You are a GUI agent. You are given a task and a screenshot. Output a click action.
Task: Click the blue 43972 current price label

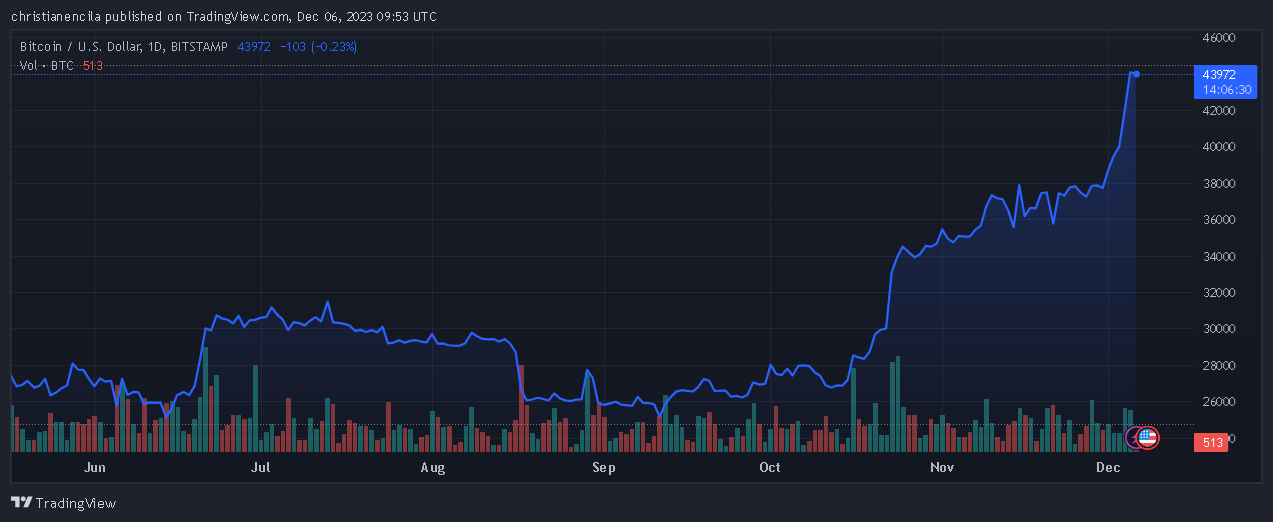click(x=1219, y=74)
